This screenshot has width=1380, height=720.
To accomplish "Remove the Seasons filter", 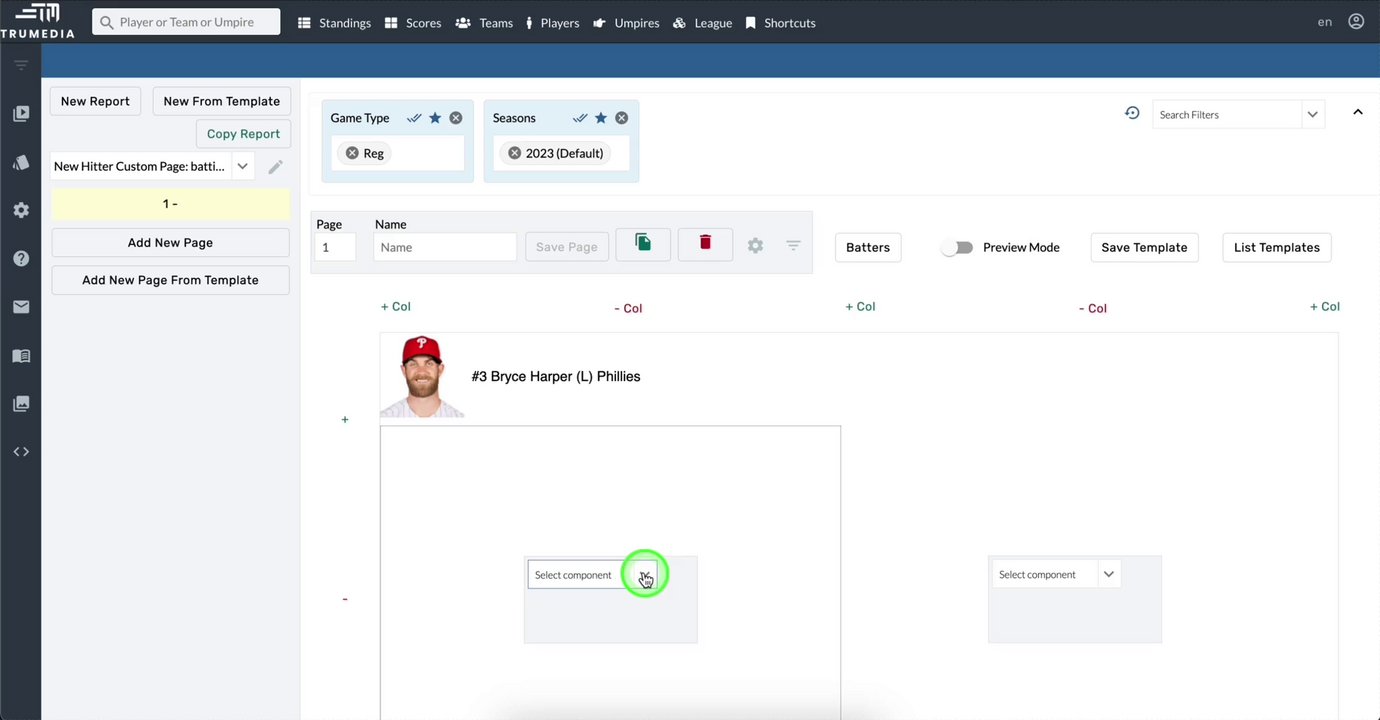I will pyautogui.click(x=622, y=118).
